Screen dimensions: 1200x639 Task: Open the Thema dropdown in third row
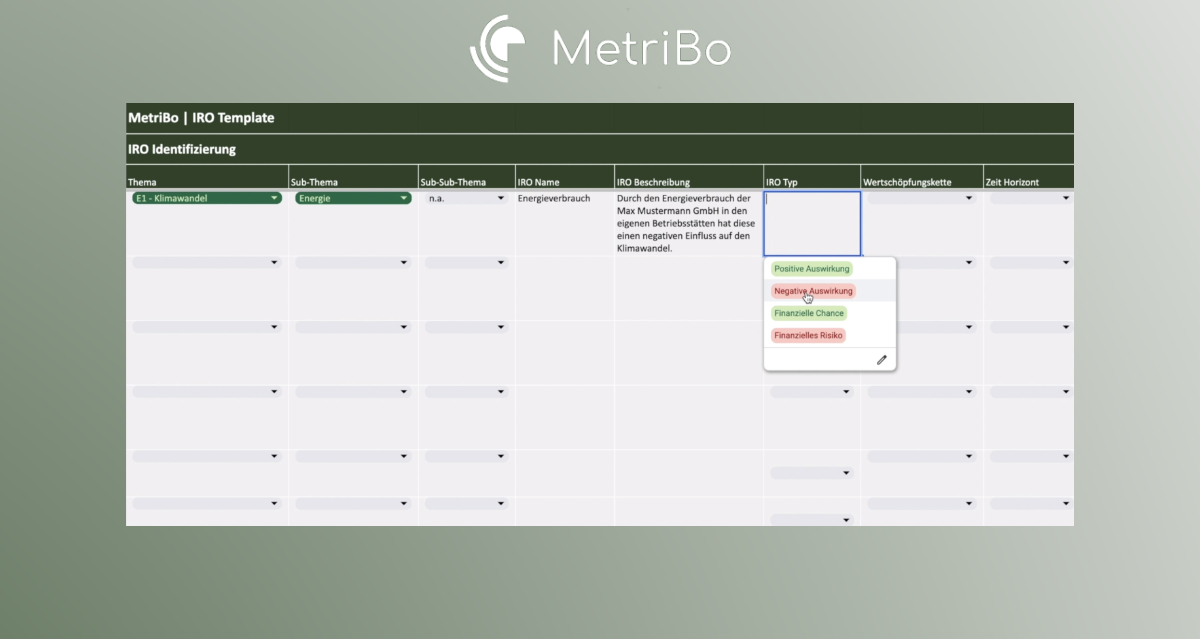(x=207, y=327)
